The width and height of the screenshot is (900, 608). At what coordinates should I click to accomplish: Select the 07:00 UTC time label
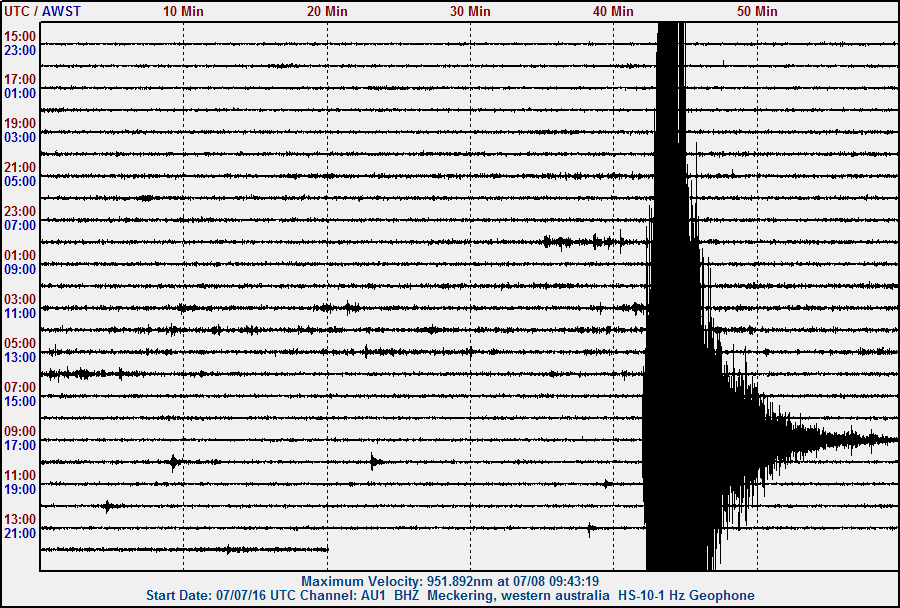20,388
